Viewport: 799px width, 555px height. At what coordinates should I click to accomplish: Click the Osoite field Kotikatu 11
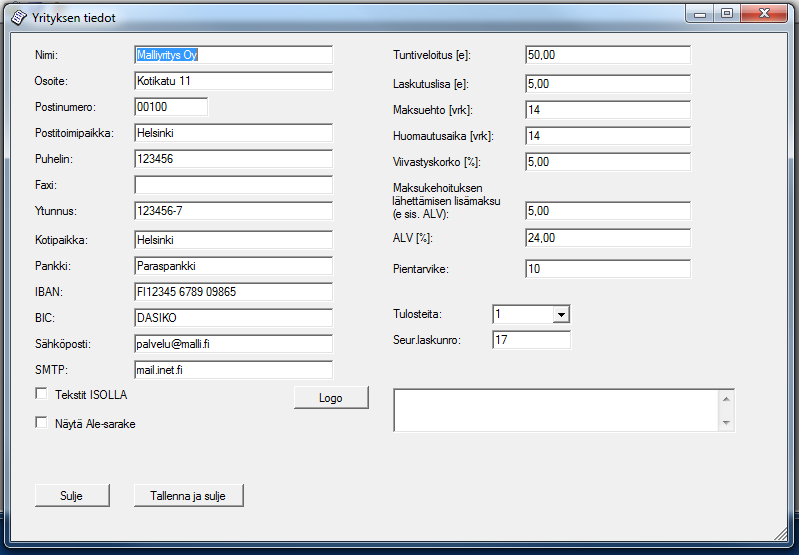(x=233, y=81)
